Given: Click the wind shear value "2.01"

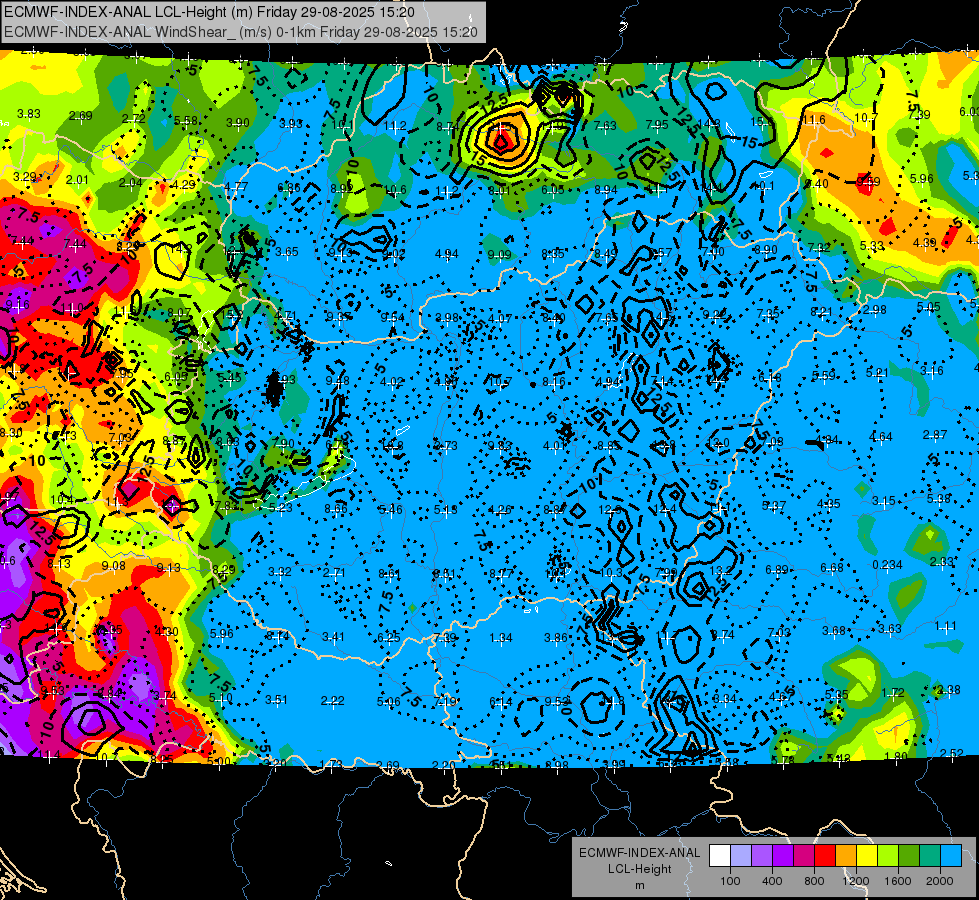Looking at the screenshot, I should tap(77, 180).
